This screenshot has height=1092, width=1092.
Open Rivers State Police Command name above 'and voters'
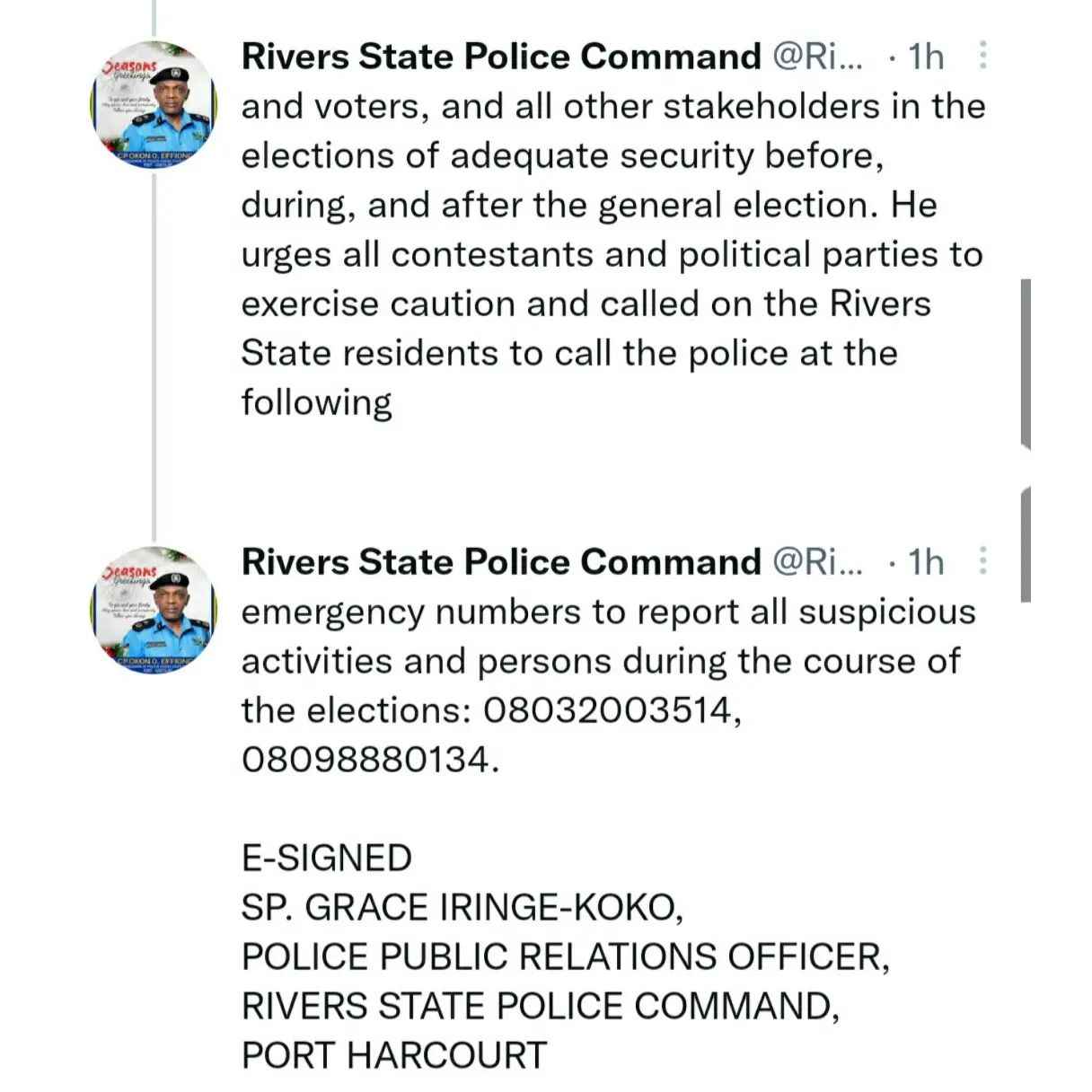click(501, 57)
